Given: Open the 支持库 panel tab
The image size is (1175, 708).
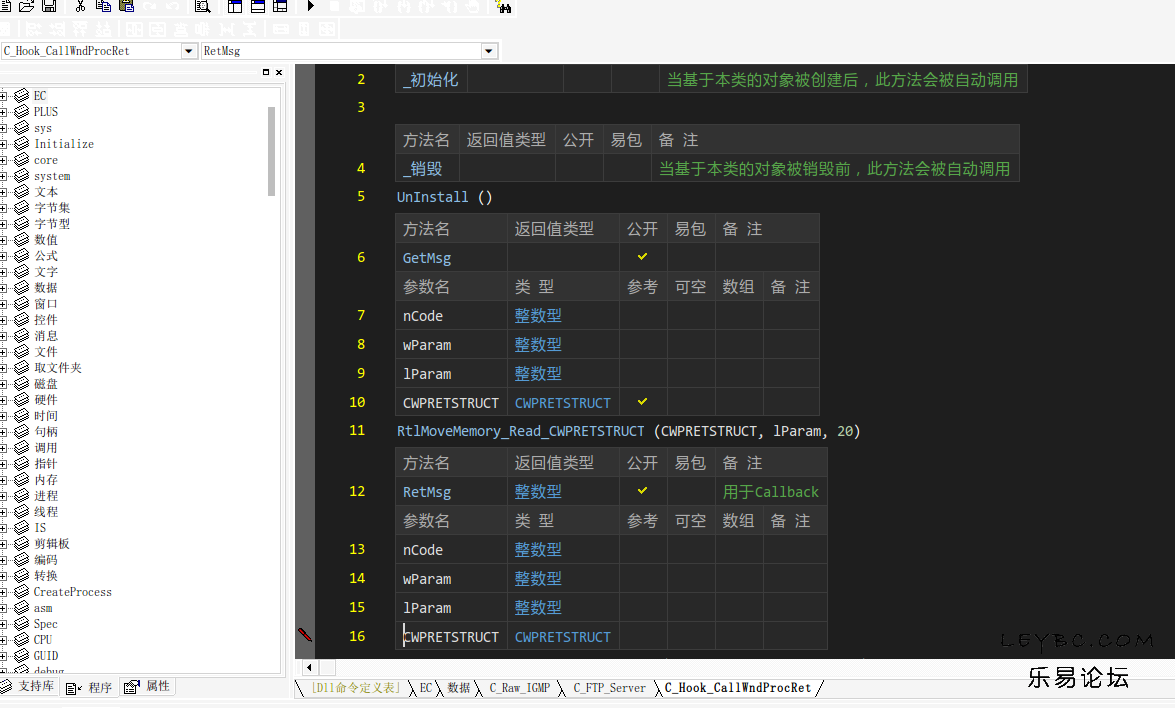Looking at the screenshot, I should pos(28,686).
